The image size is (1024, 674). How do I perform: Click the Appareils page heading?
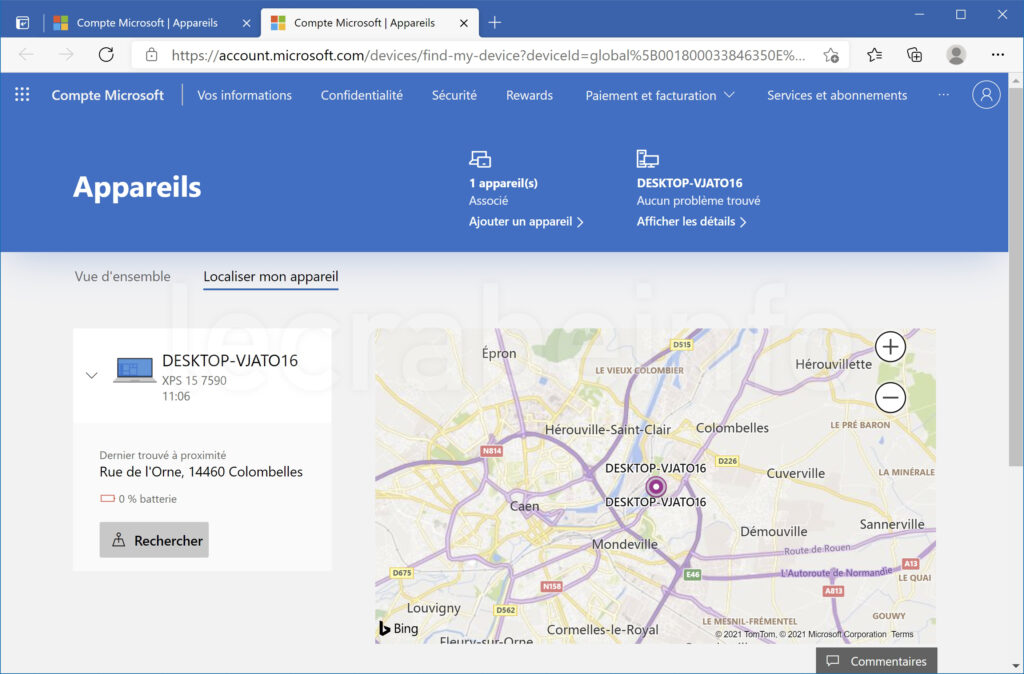click(x=137, y=187)
